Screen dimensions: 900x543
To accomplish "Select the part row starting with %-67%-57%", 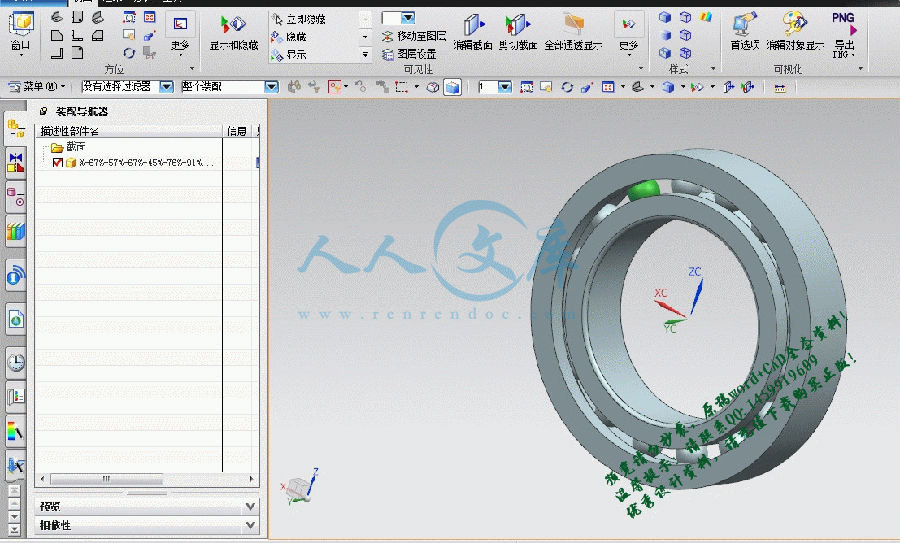I will [x=129, y=162].
